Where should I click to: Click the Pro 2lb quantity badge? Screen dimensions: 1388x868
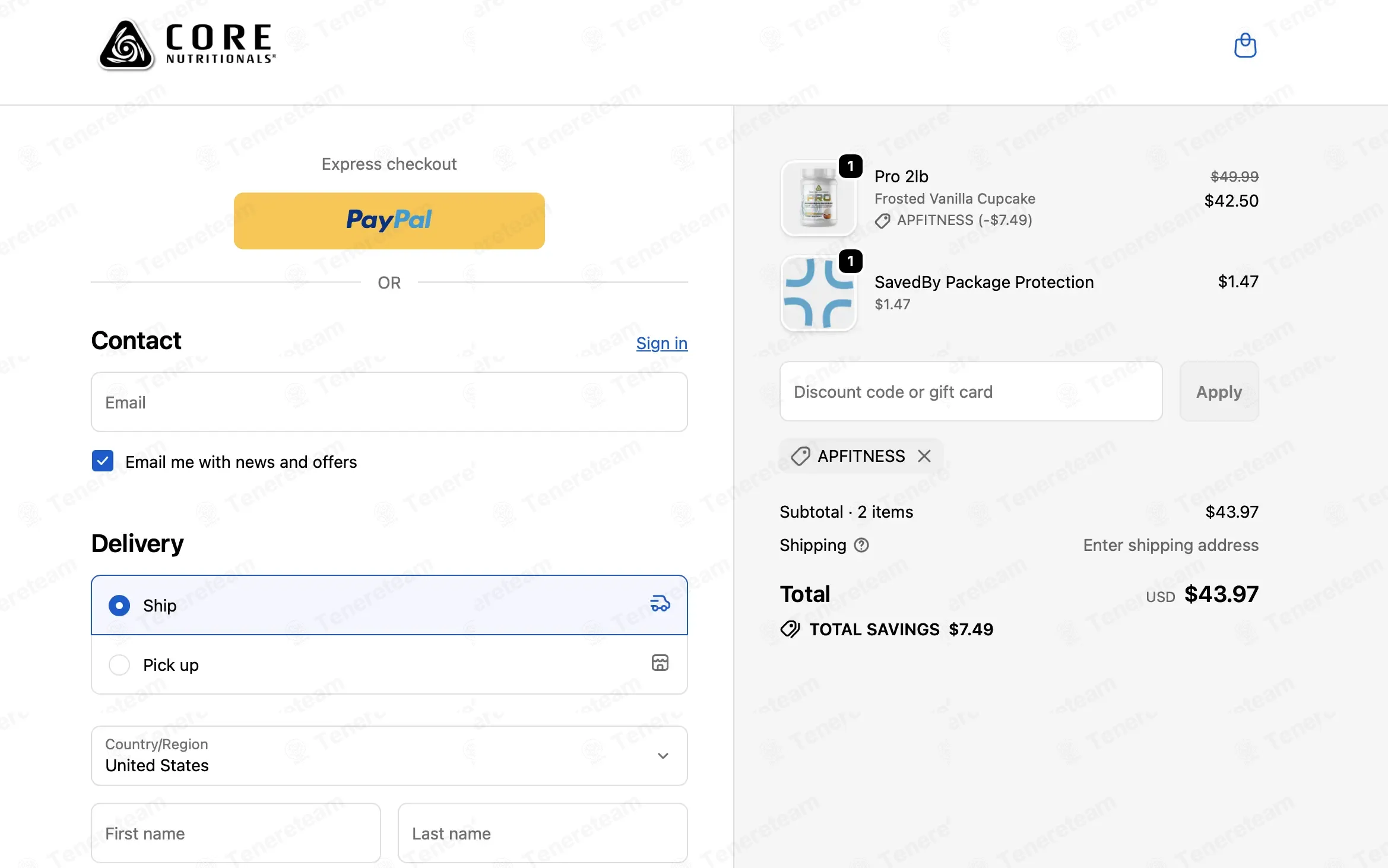(x=850, y=166)
